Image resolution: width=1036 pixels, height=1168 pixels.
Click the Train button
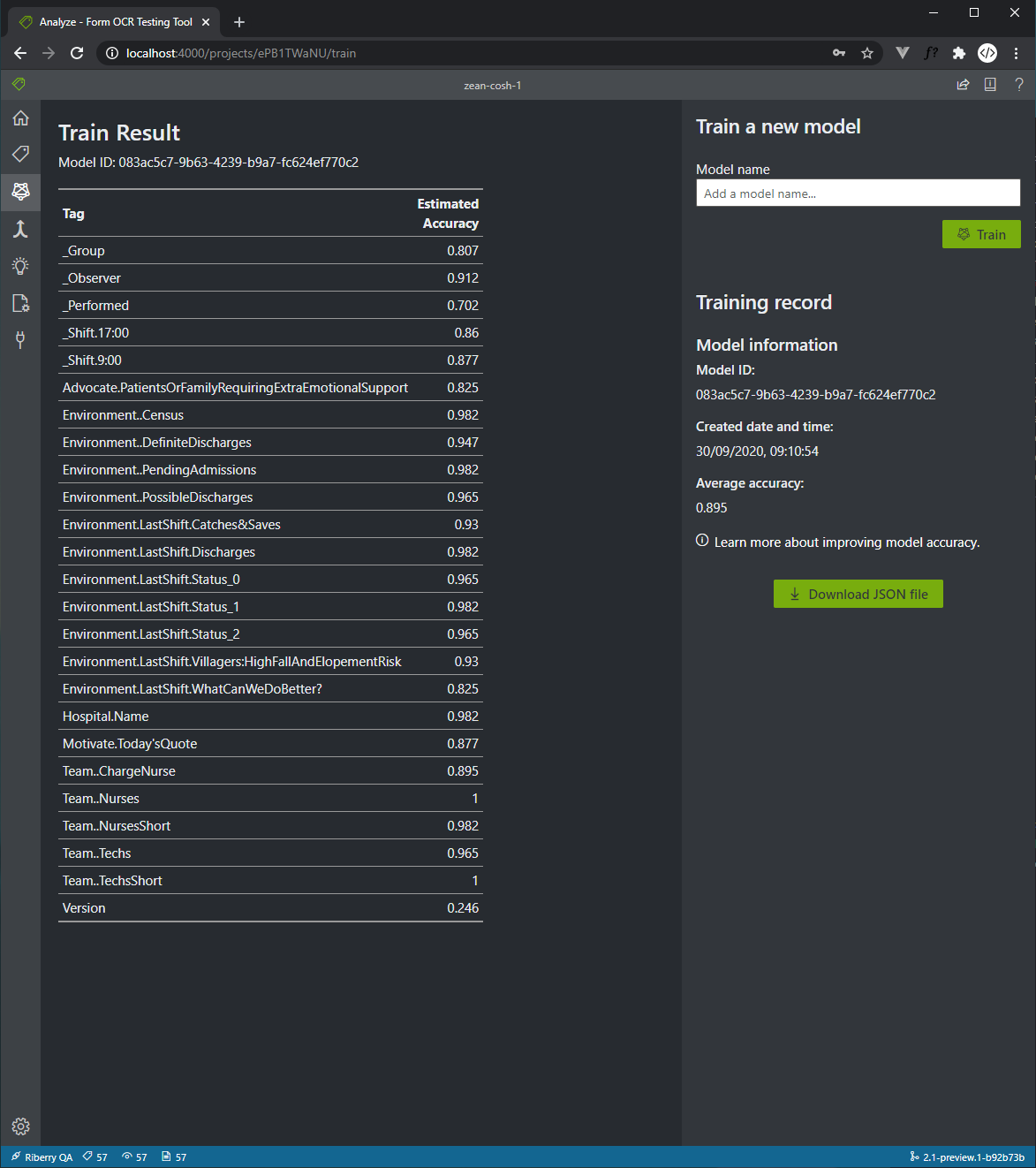(980, 234)
